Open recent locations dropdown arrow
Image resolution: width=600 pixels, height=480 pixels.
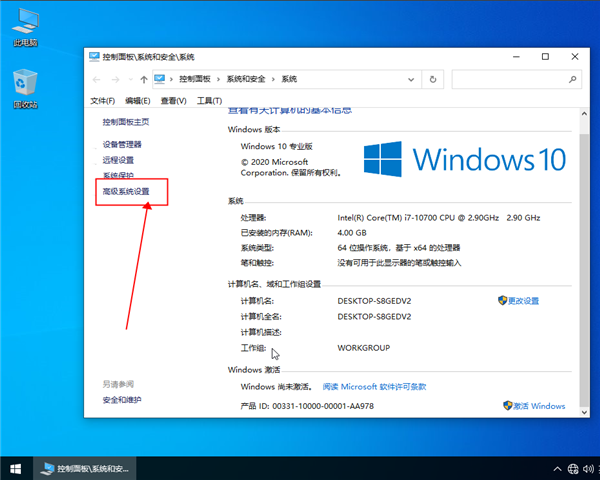(x=130, y=78)
